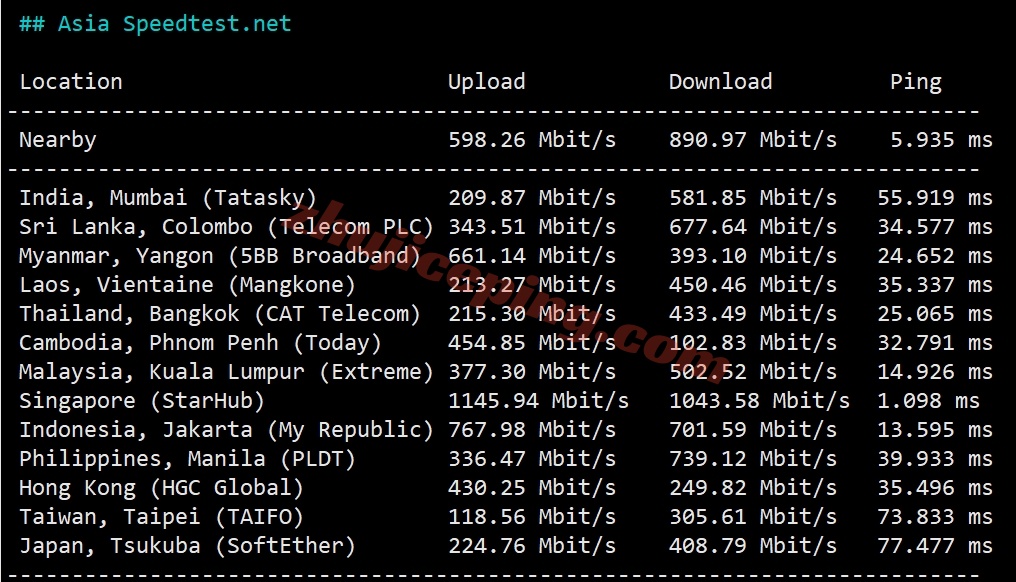Select Kuala Lumpur upload 377.30 Mbit/s

(532, 372)
